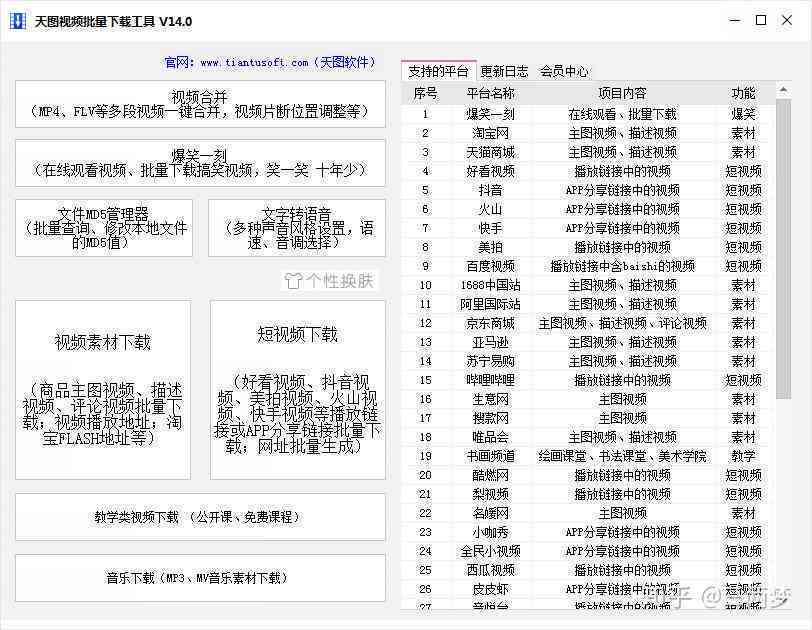Click the scrollbar up arrow in platform list
This screenshot has height=630, width=812.
coord(784,90)
